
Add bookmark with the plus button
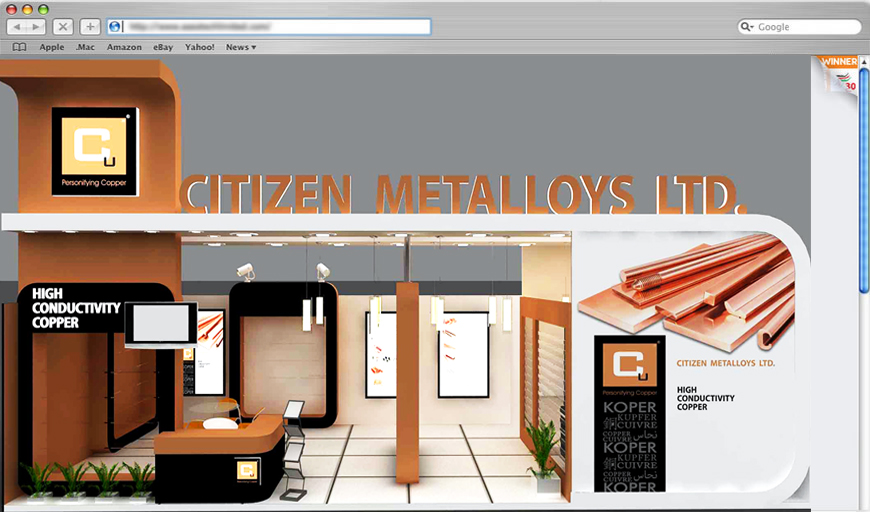click(x=90, y=27)
